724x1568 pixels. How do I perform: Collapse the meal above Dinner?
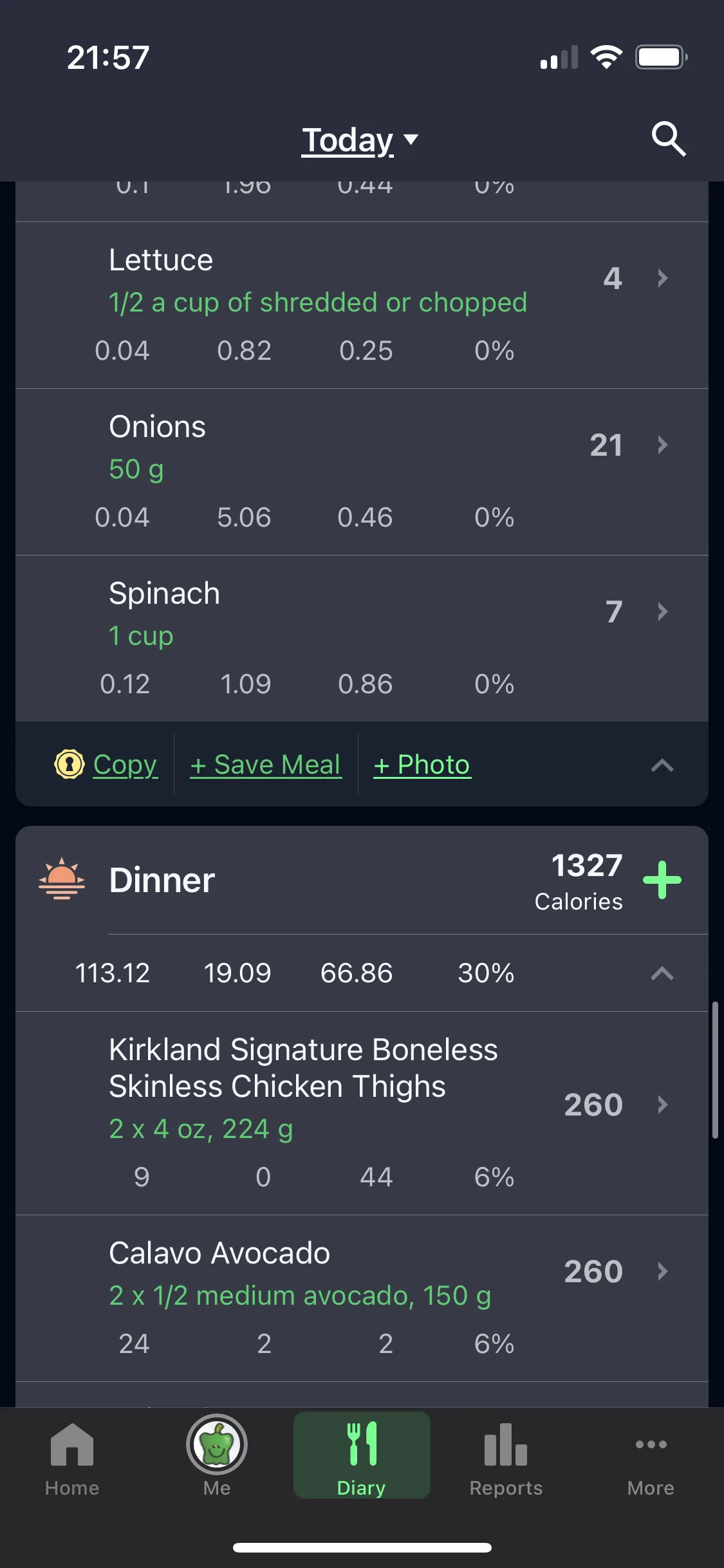662,765
